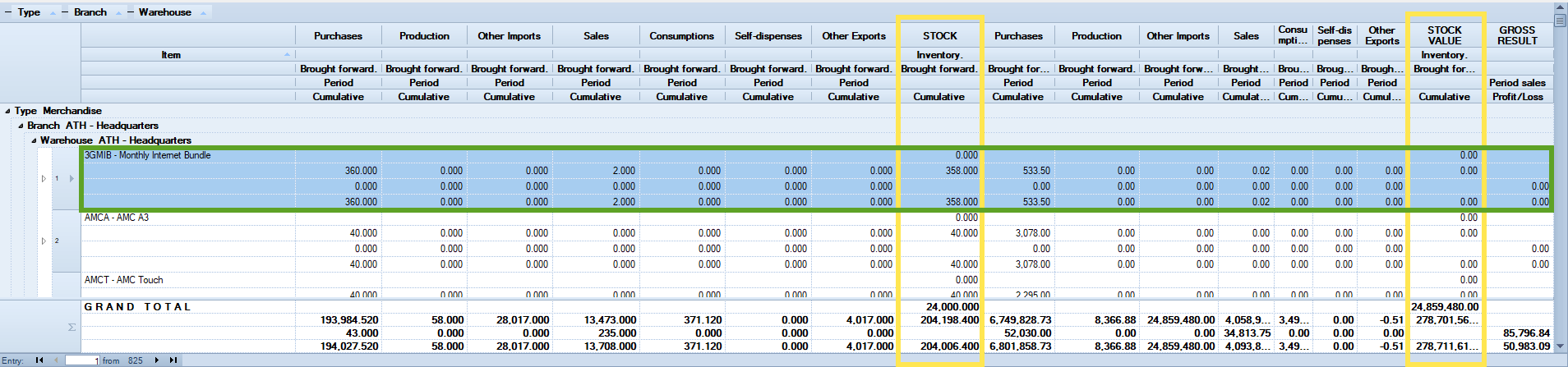This screenshot has height=367, width=1568.
Task: Click the Sigma summary icon
Action: point(71,327)
